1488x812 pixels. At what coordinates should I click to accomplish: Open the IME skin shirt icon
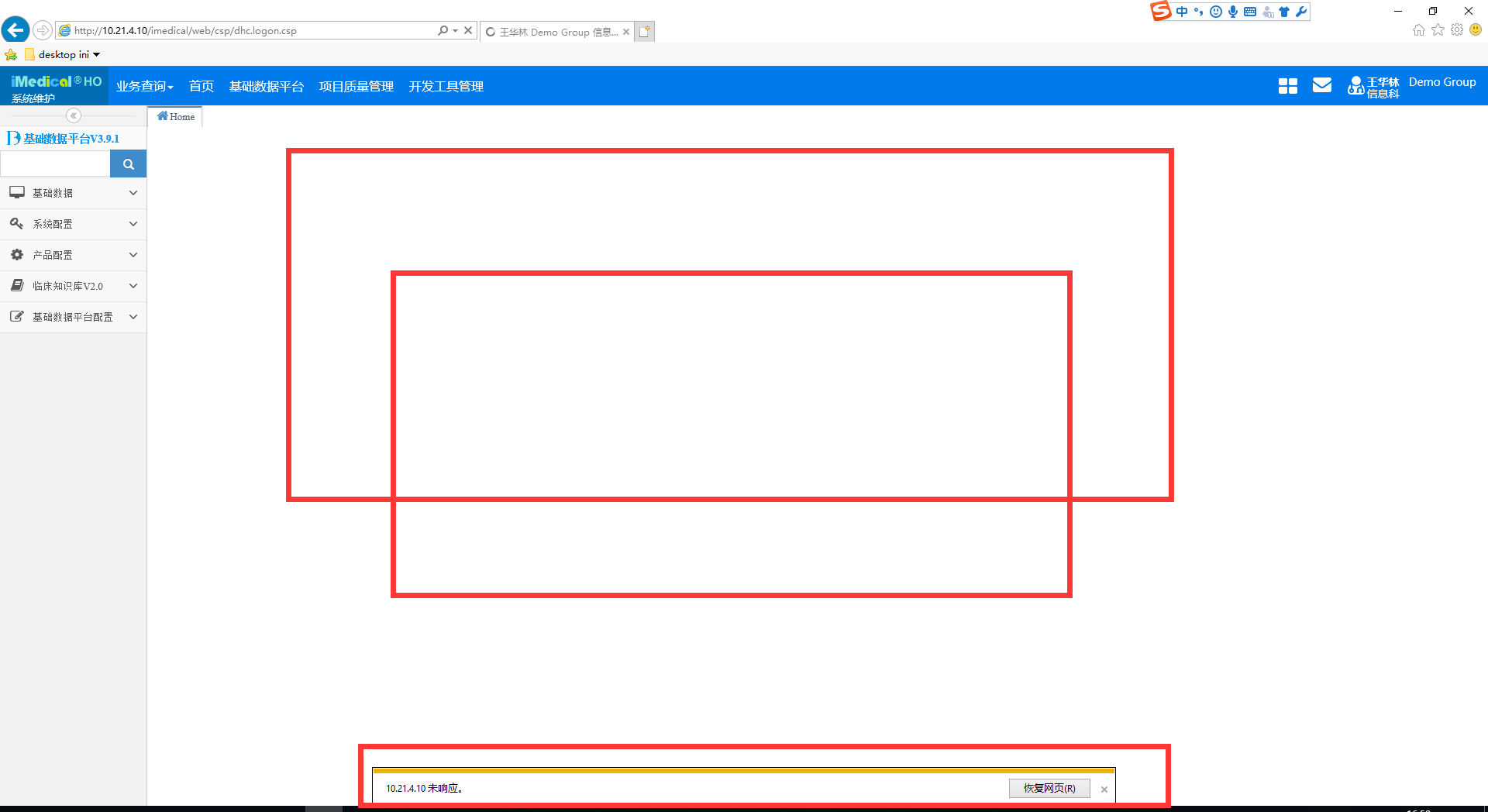click(1284, 11)
